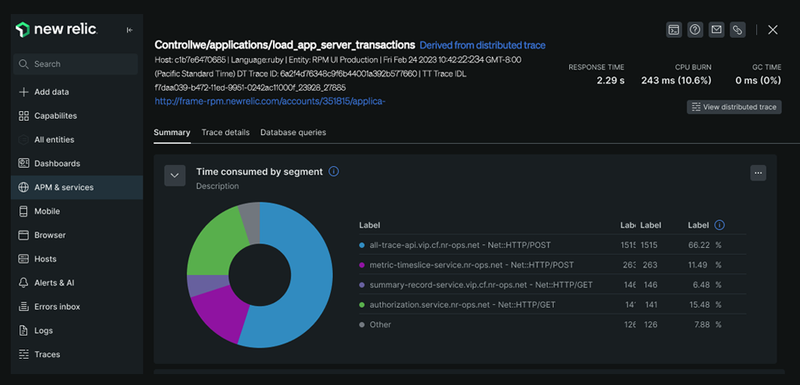Click the Alerts & AI bell icon

pyautogui.click(x=23, y=283)
